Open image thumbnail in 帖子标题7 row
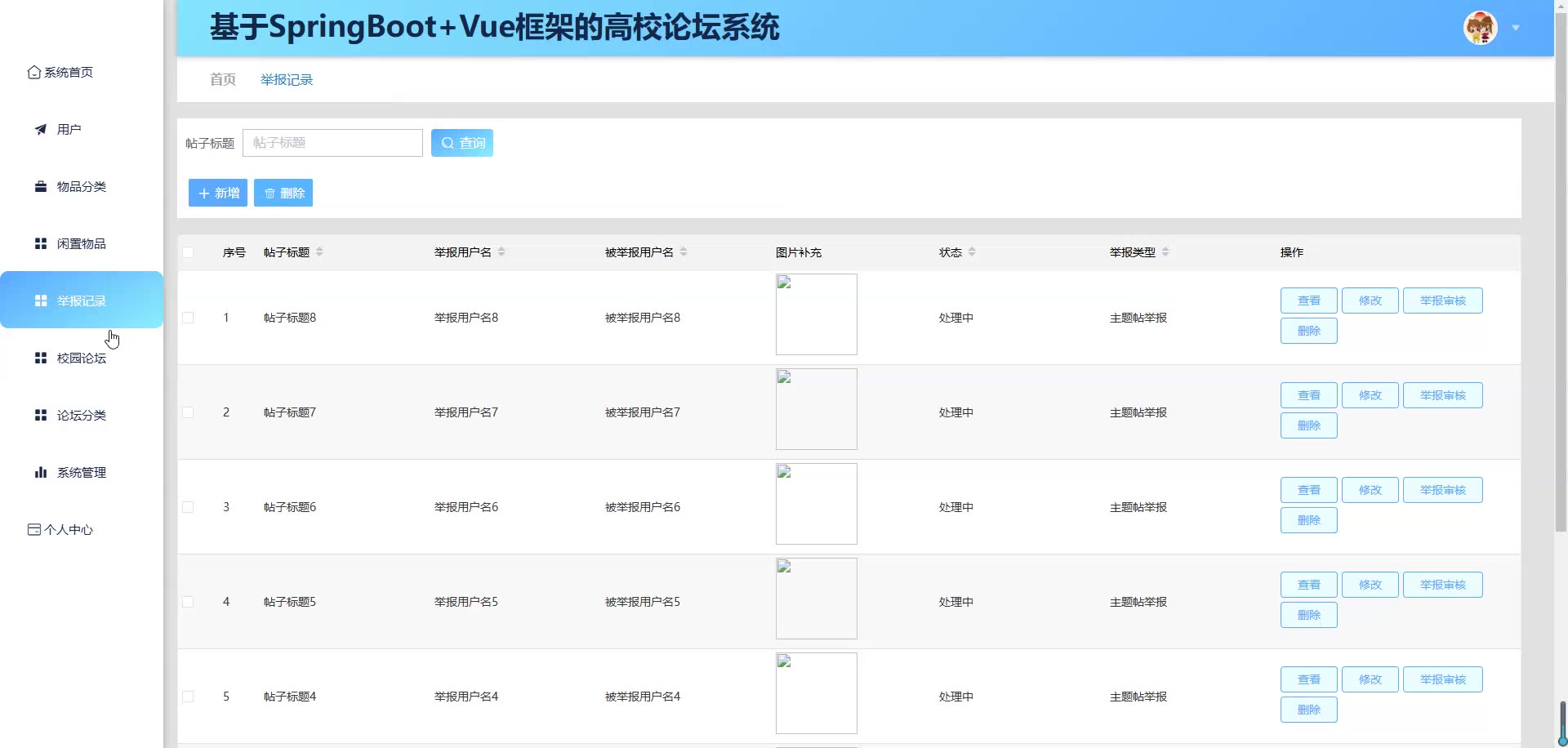The width and height of the screenshot is (1568, 748). [817, 409]
